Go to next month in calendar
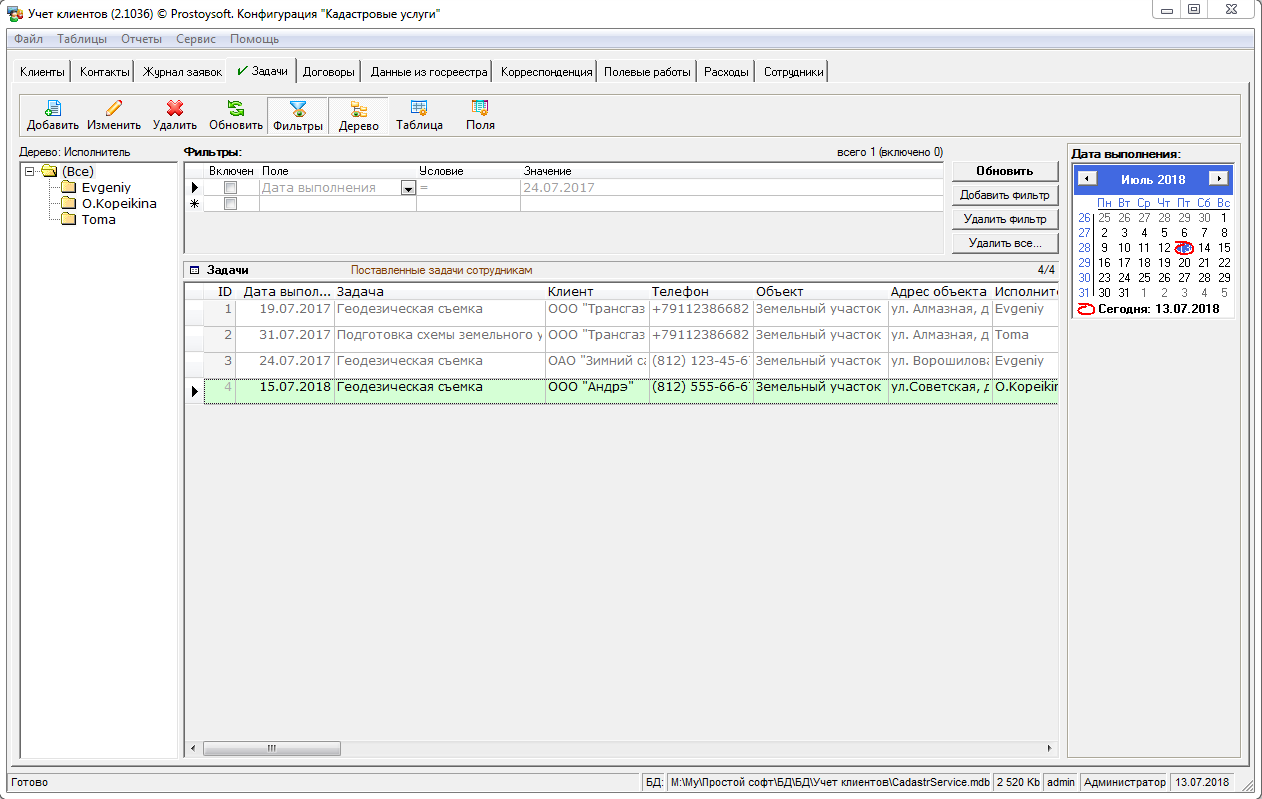Viewport: 1262px width, 799px height. [1218, 179]
